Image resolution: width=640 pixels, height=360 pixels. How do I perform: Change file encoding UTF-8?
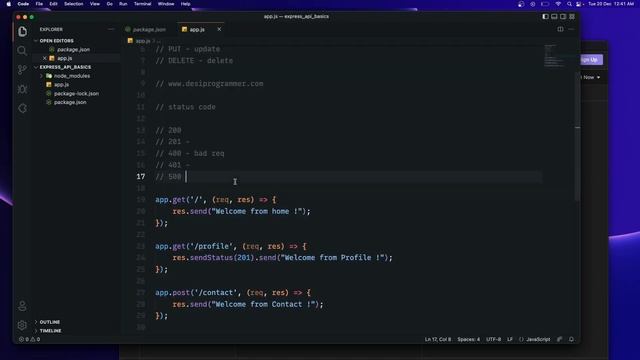[493, 339]
